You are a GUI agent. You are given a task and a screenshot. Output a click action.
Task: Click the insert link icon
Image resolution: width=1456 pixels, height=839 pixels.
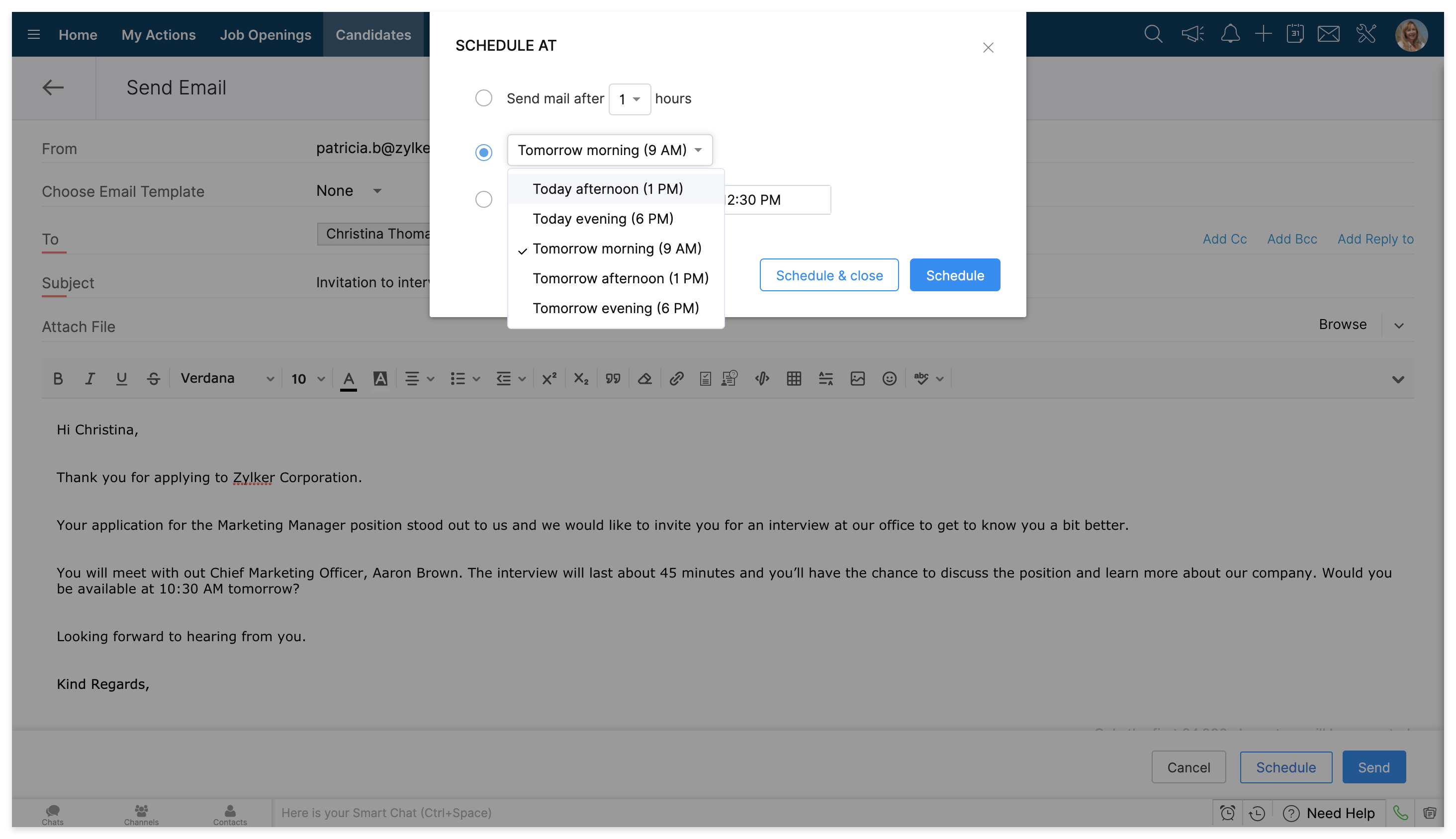[676, 379]
